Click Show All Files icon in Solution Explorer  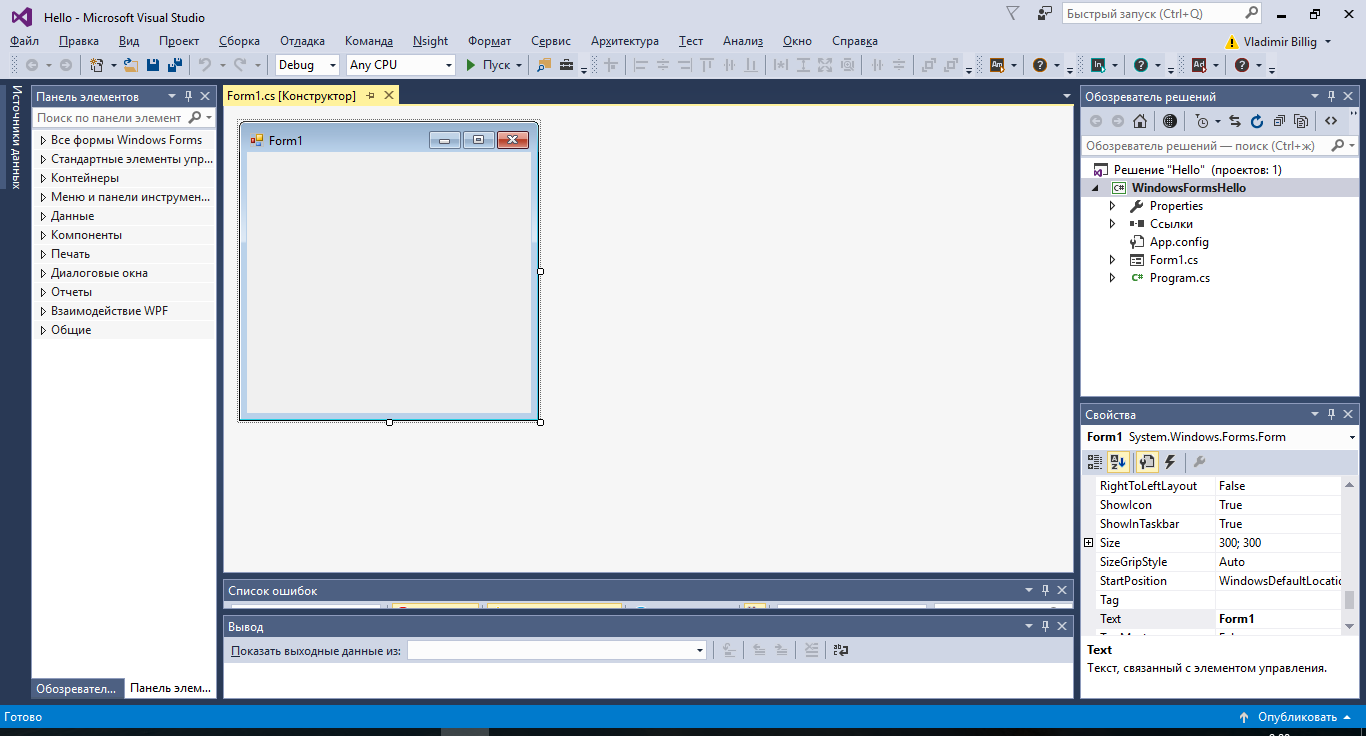[1300, 121]
